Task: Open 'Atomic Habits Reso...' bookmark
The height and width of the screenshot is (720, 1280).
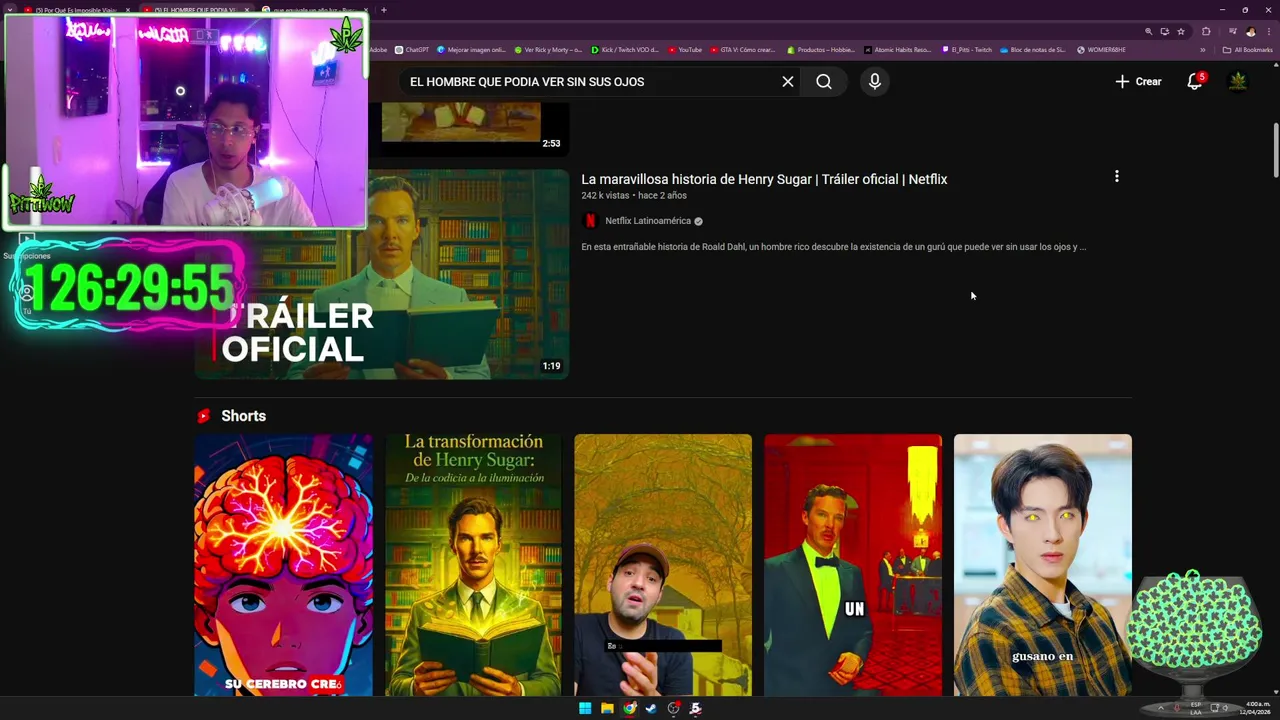Action: tap(897, 50)
